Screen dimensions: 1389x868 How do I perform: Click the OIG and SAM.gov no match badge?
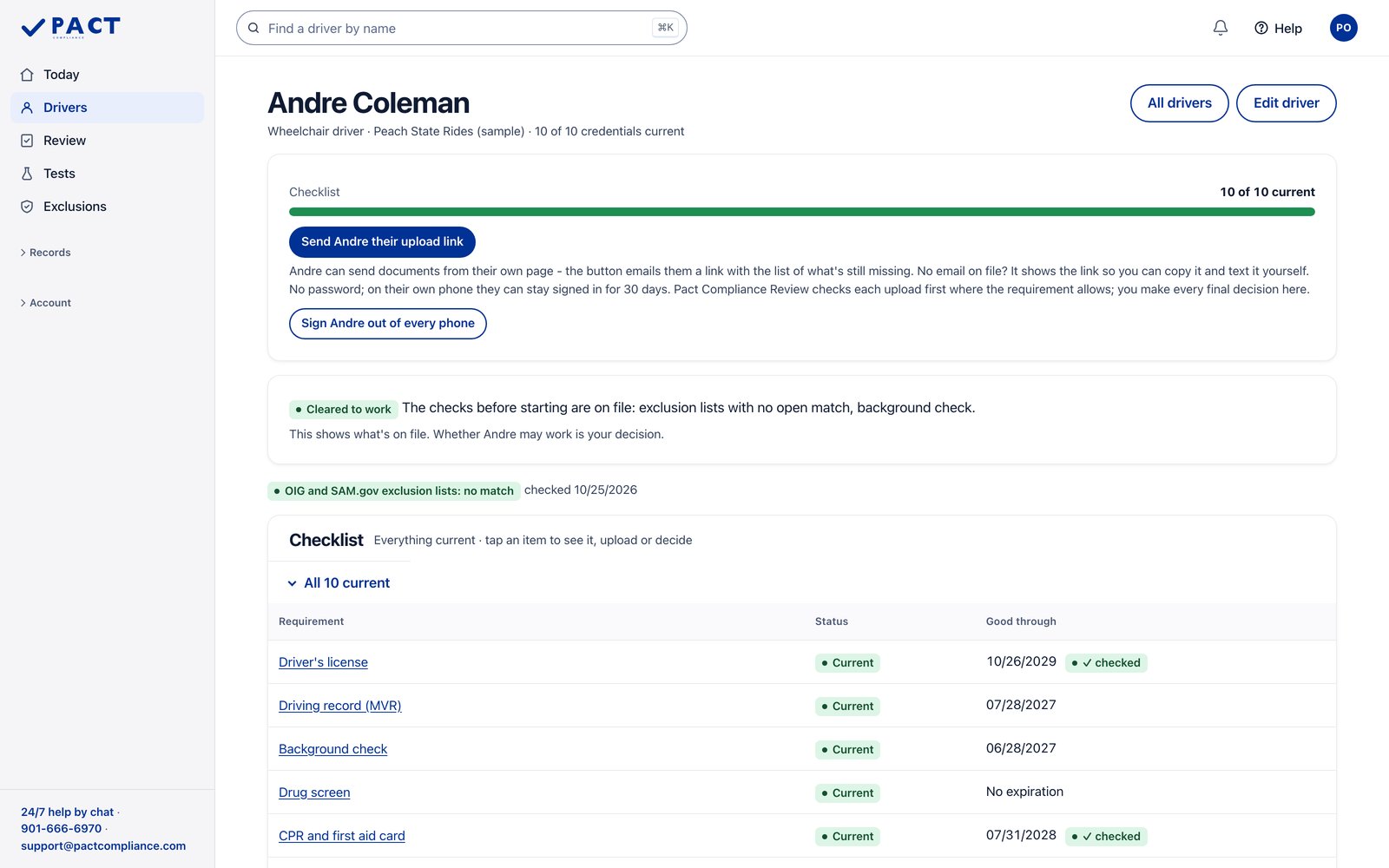(394, 491)
